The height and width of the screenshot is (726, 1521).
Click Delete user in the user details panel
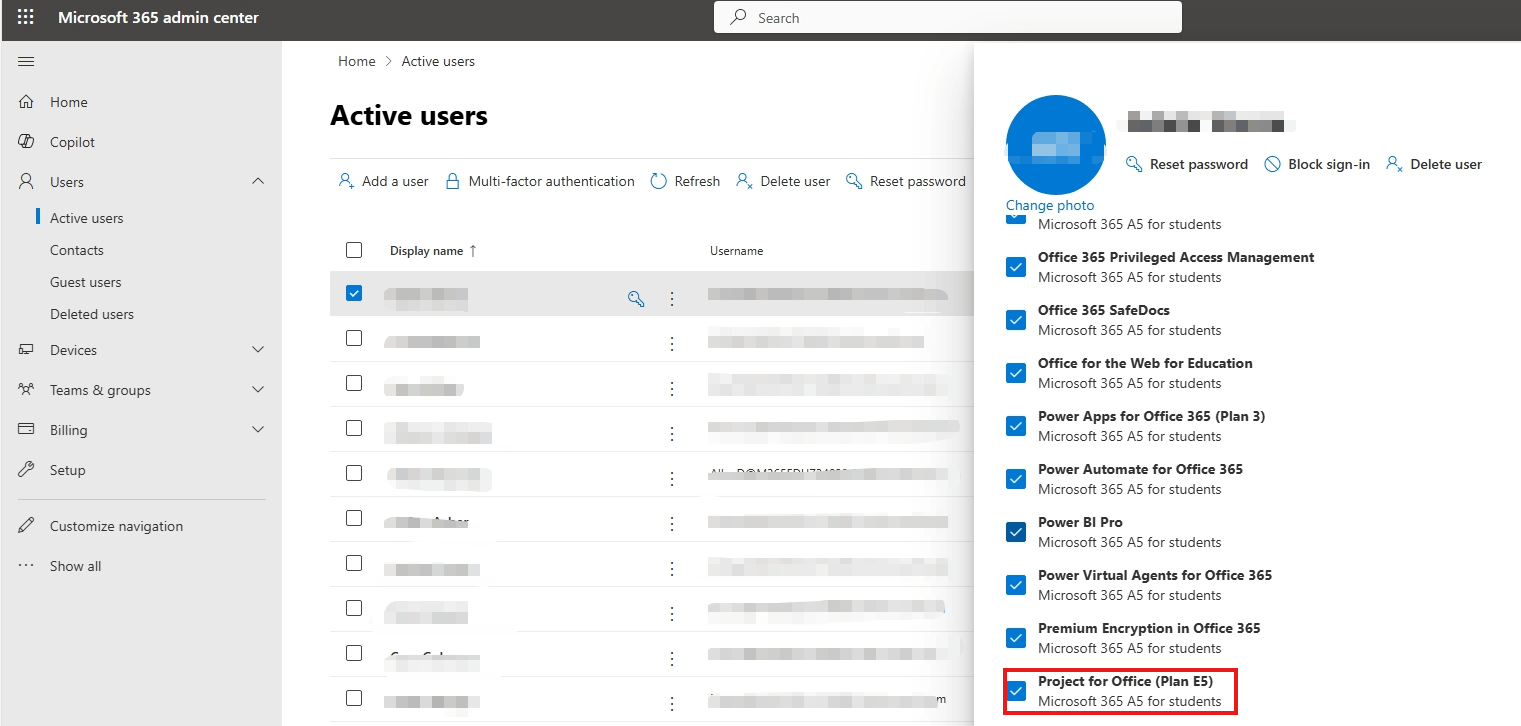(x=1434, y=164)
